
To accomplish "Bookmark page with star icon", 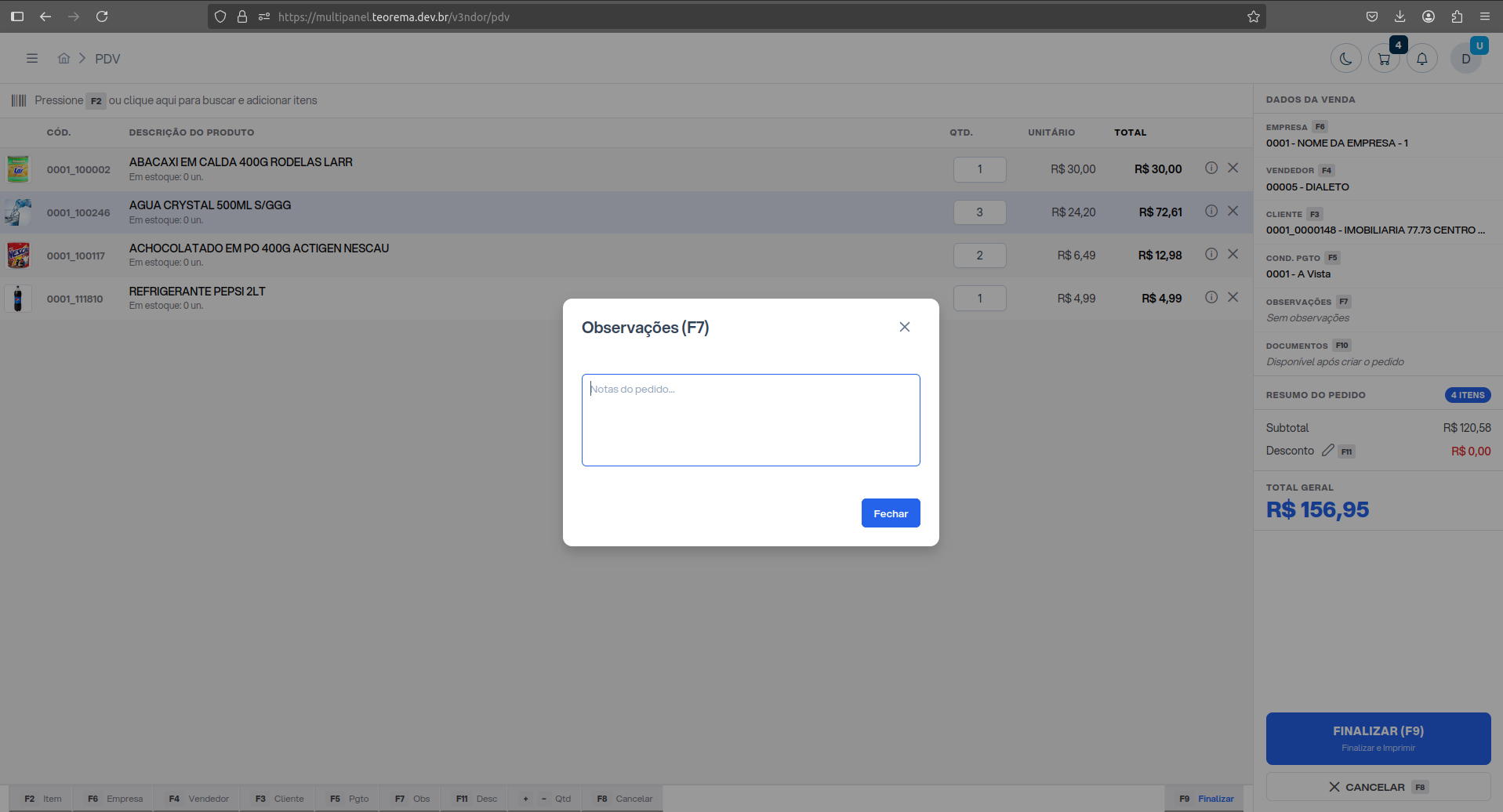I will tap(1254, 16).
